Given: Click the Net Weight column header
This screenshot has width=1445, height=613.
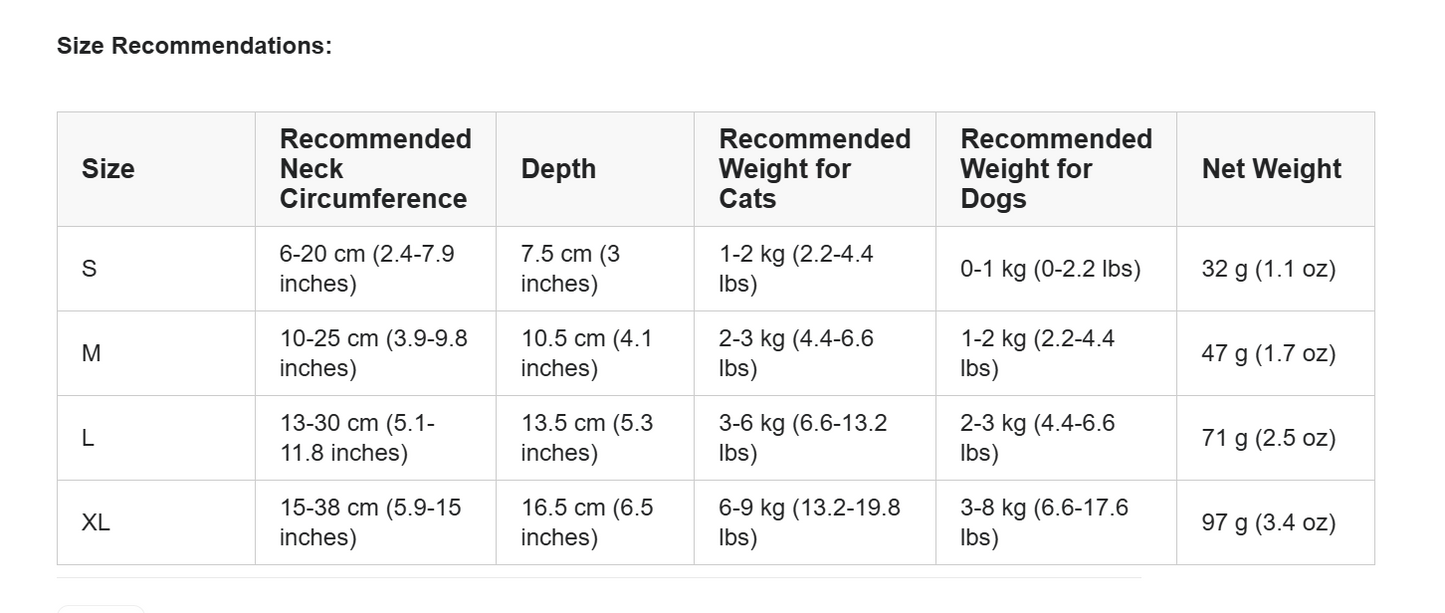Looking at the screenshot, I should tap(1271, 169).
